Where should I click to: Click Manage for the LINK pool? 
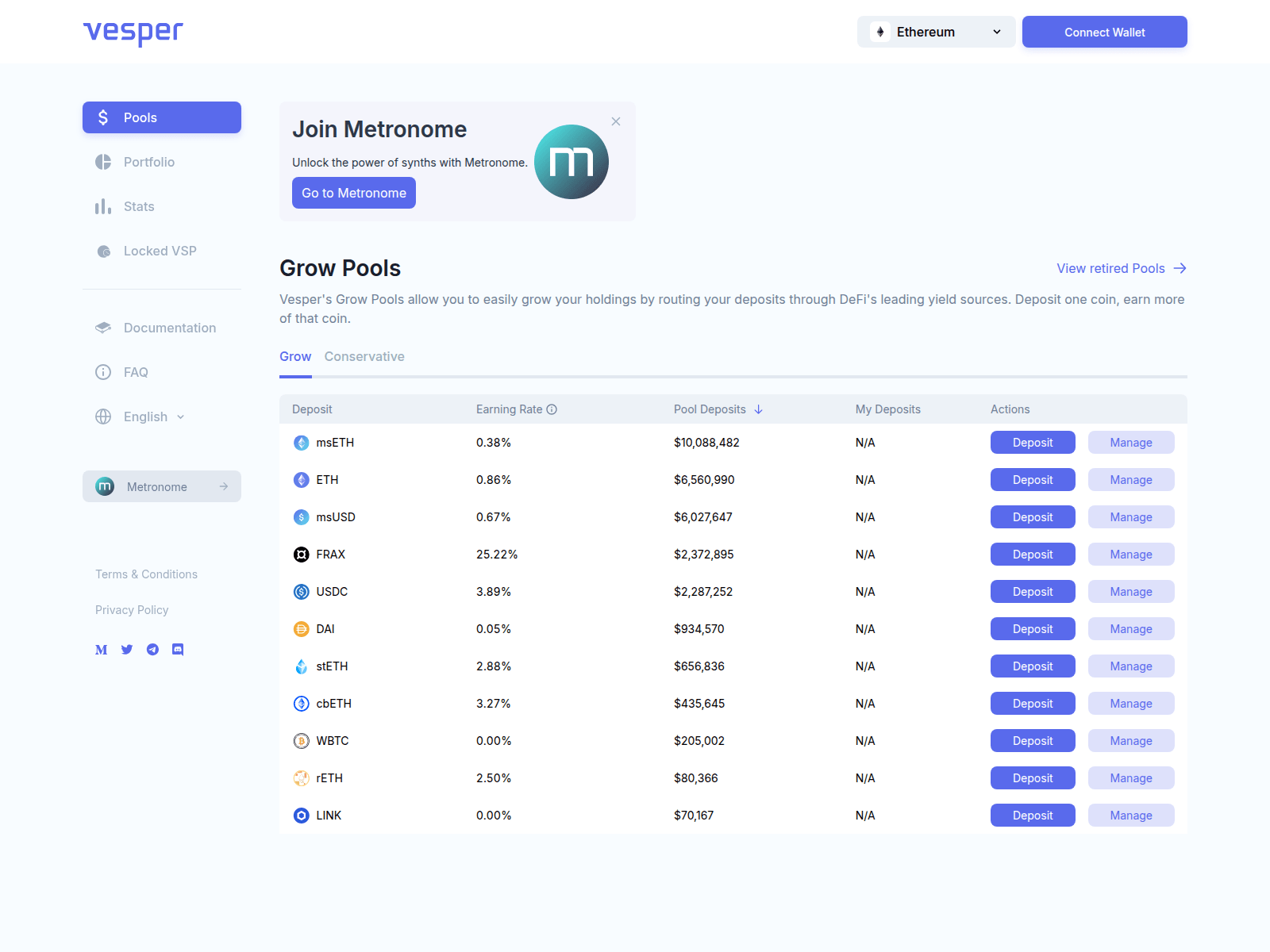click(1130, 816)
